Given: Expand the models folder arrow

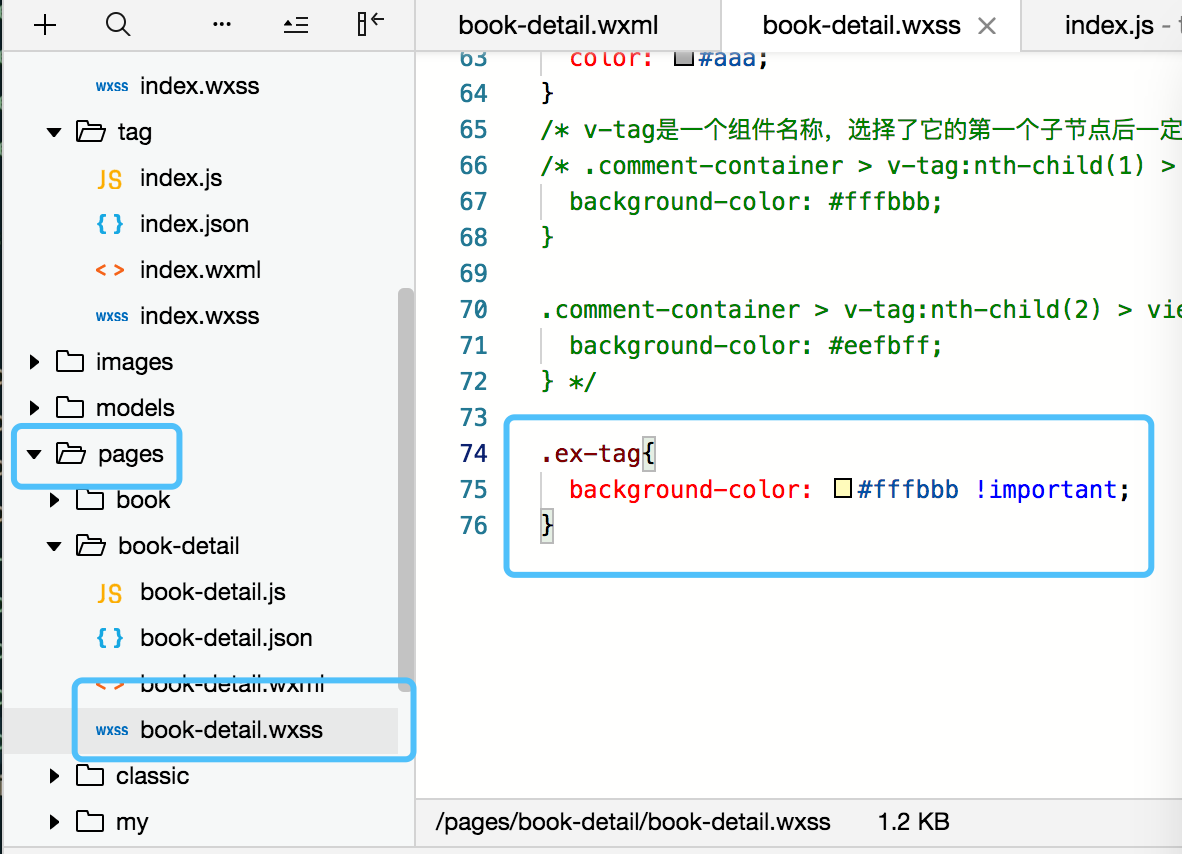Looking at the screenshot, I should [x=34, y=408].
